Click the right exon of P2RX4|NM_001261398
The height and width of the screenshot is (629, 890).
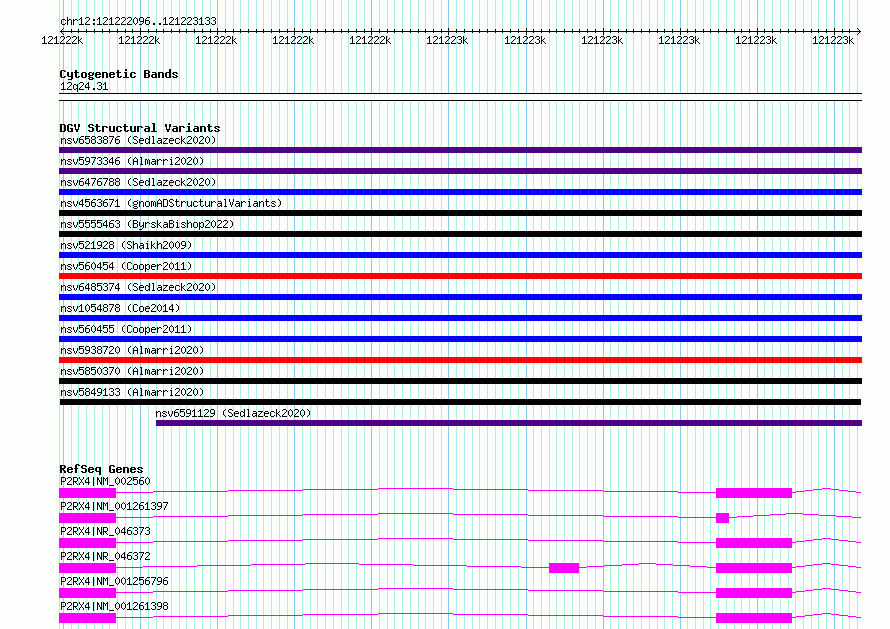[x=754, y=618]
